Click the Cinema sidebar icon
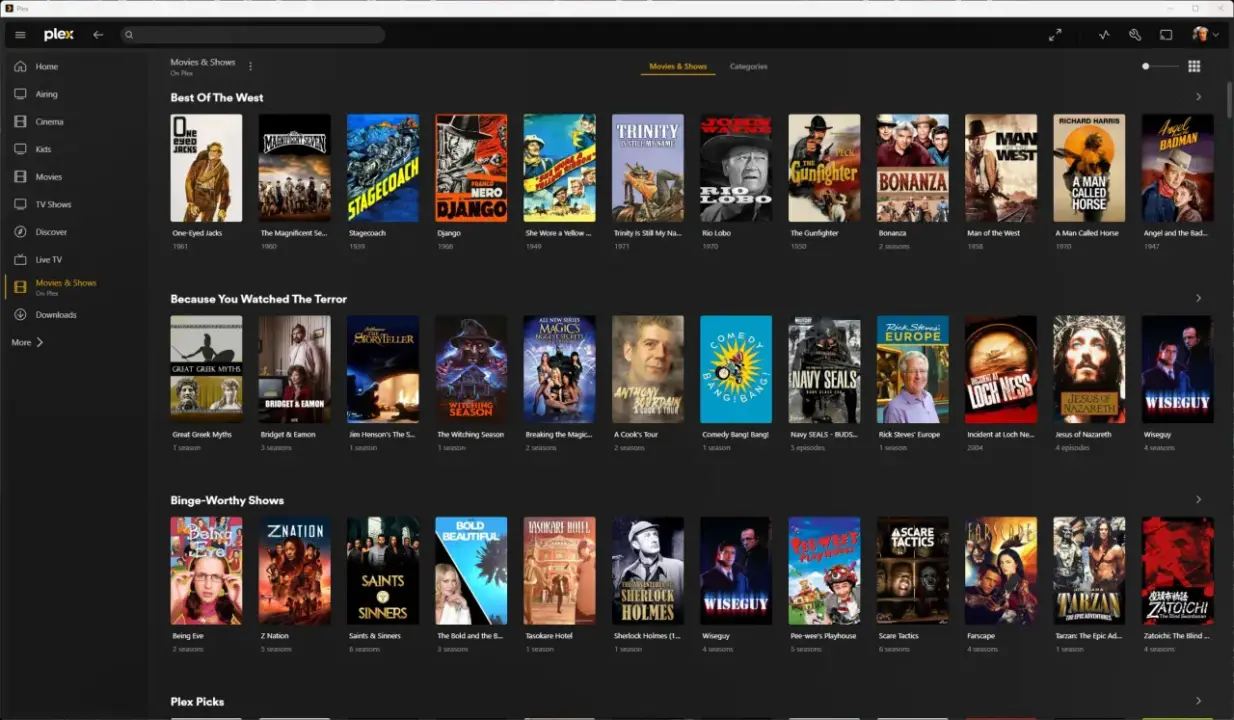 (x=20, y=122)
